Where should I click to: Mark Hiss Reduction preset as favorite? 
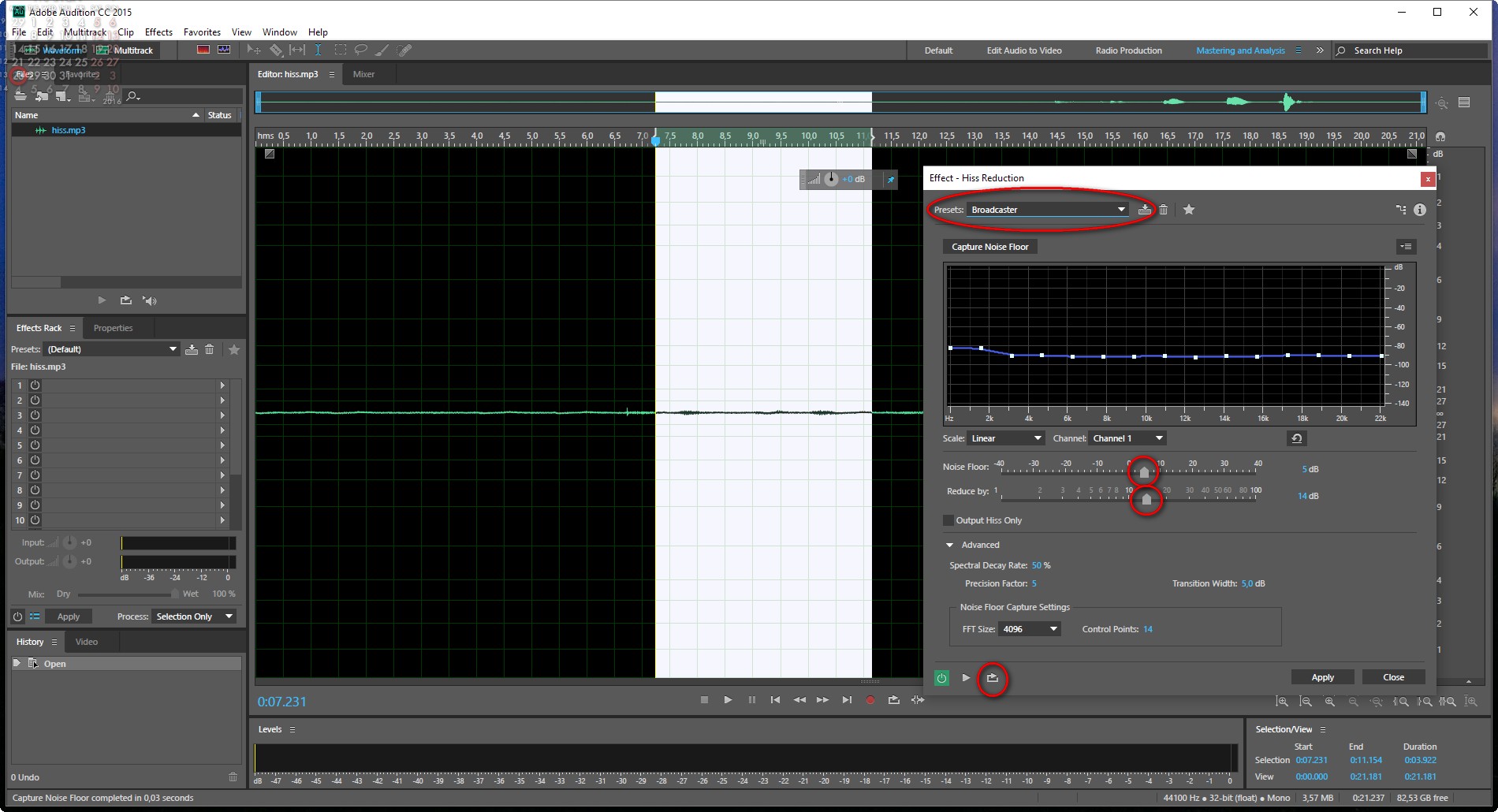[x=1189, y=210]
